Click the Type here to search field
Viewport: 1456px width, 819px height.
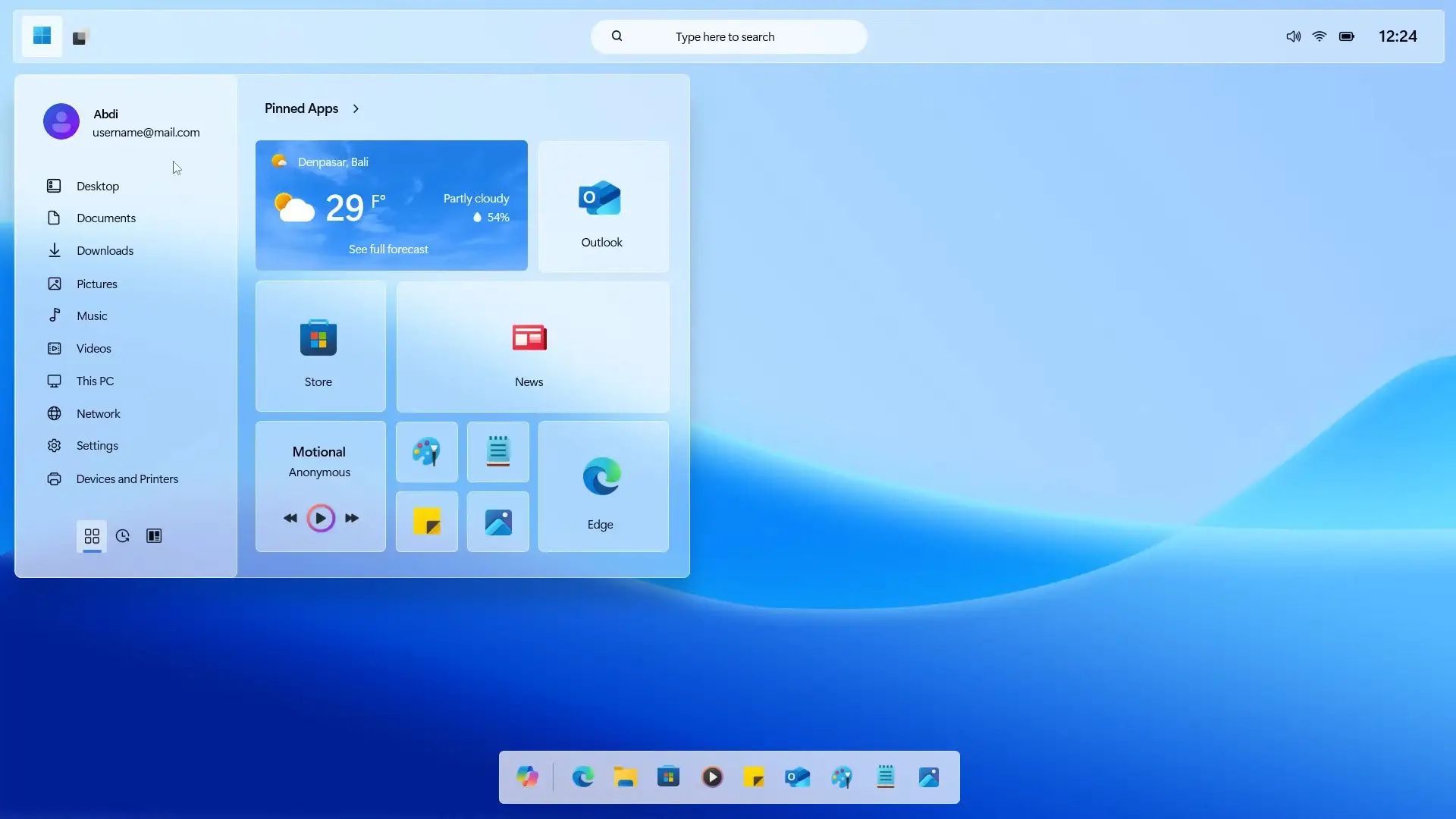coord(728,36)
